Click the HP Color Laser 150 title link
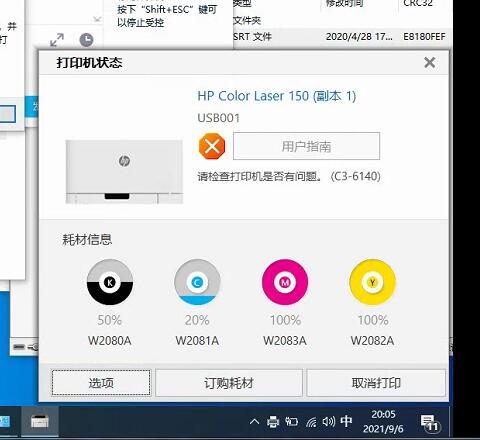This screenshot has width=480, height=440. (x=277, y=96)
